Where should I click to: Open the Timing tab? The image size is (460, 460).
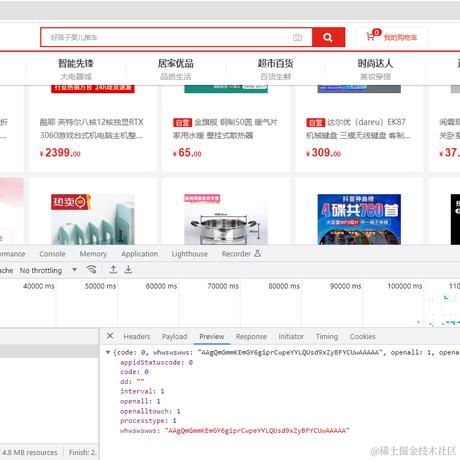pos(327,337)
